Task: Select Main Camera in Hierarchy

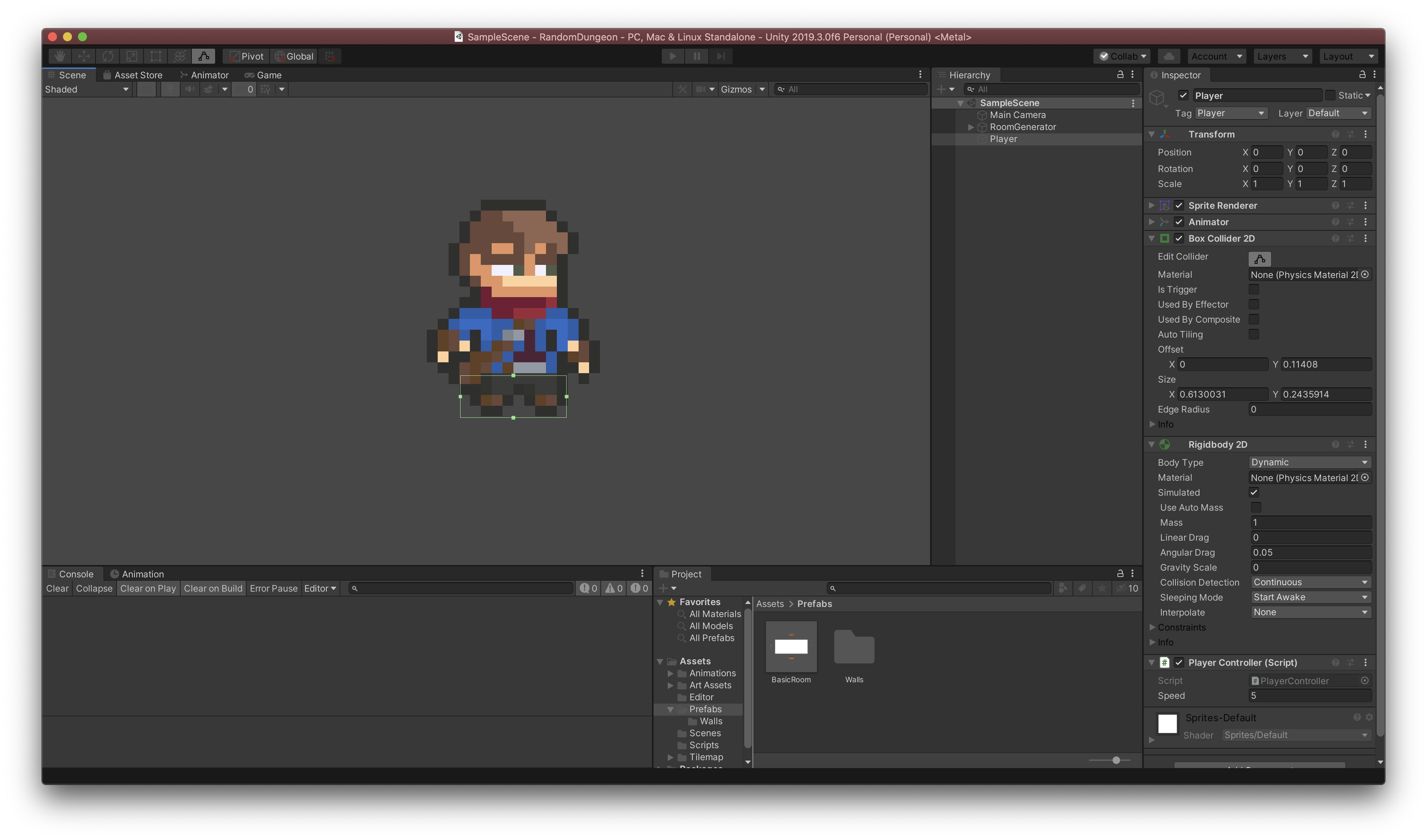Action: click(x=1017, y=115)
